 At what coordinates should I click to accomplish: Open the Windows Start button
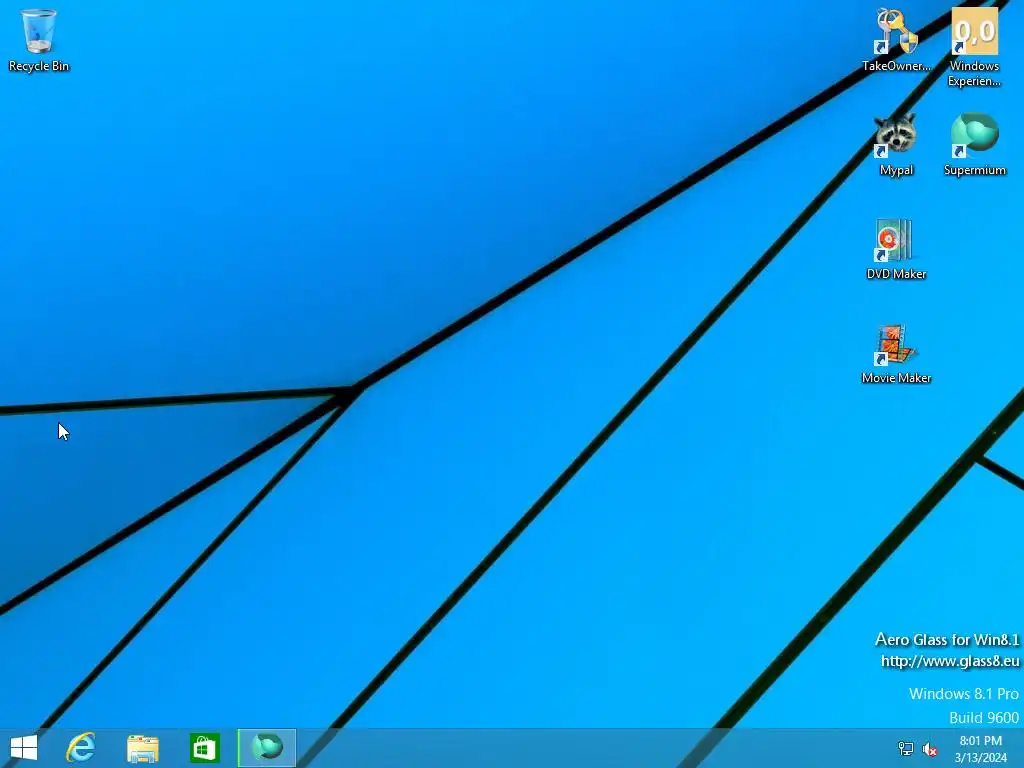[24, 748]
